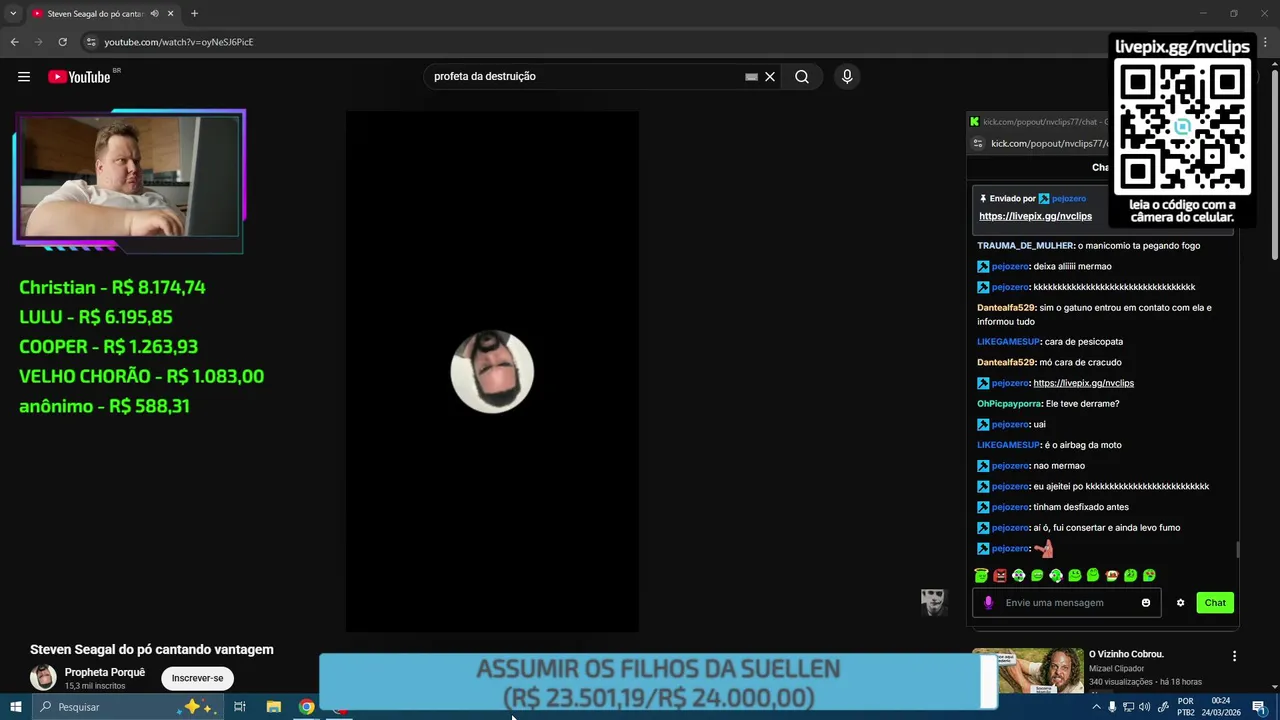This screenshot has width=1280, height=720.
Task: Select the Steven Seagal do pó tab
Action: (x=95, y=14)
